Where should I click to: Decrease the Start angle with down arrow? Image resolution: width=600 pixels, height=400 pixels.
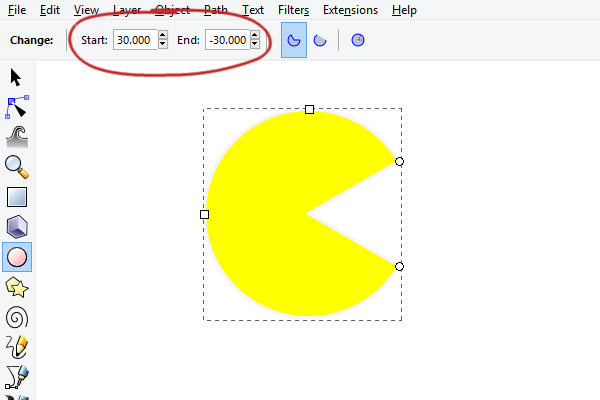(x=163, y=44)
